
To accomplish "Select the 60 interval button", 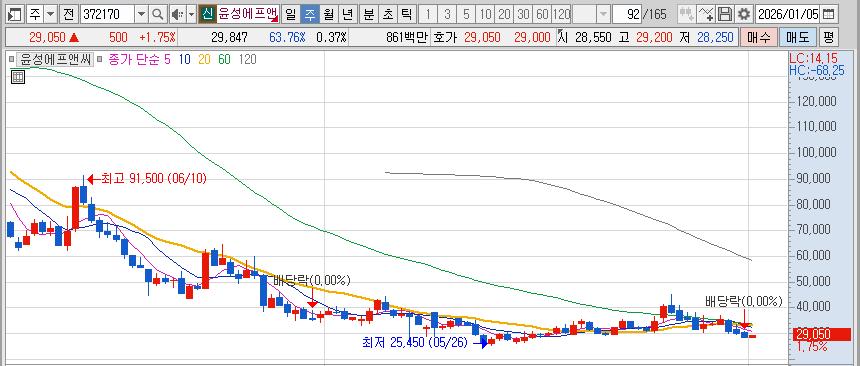I will coord(542,14).
